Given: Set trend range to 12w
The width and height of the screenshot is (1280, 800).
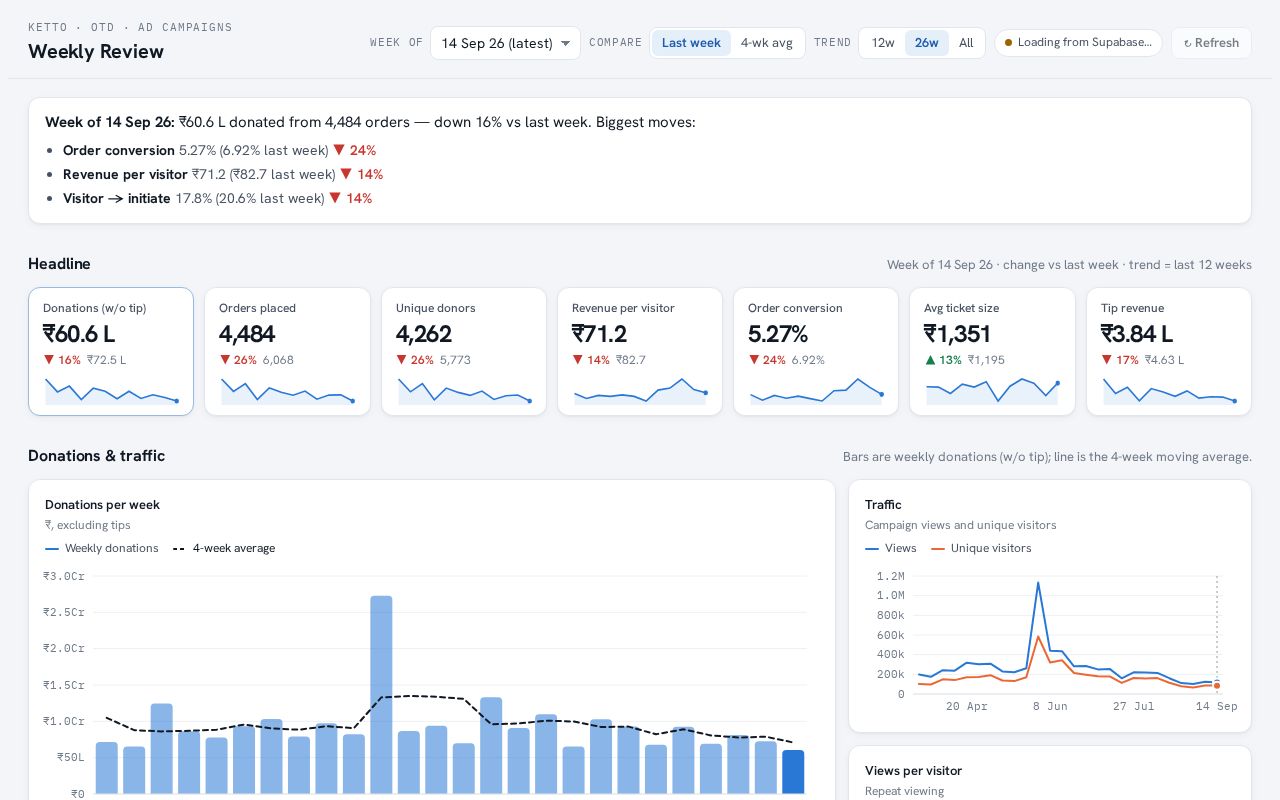Looking at the screenshot, I should click(883, 43).
